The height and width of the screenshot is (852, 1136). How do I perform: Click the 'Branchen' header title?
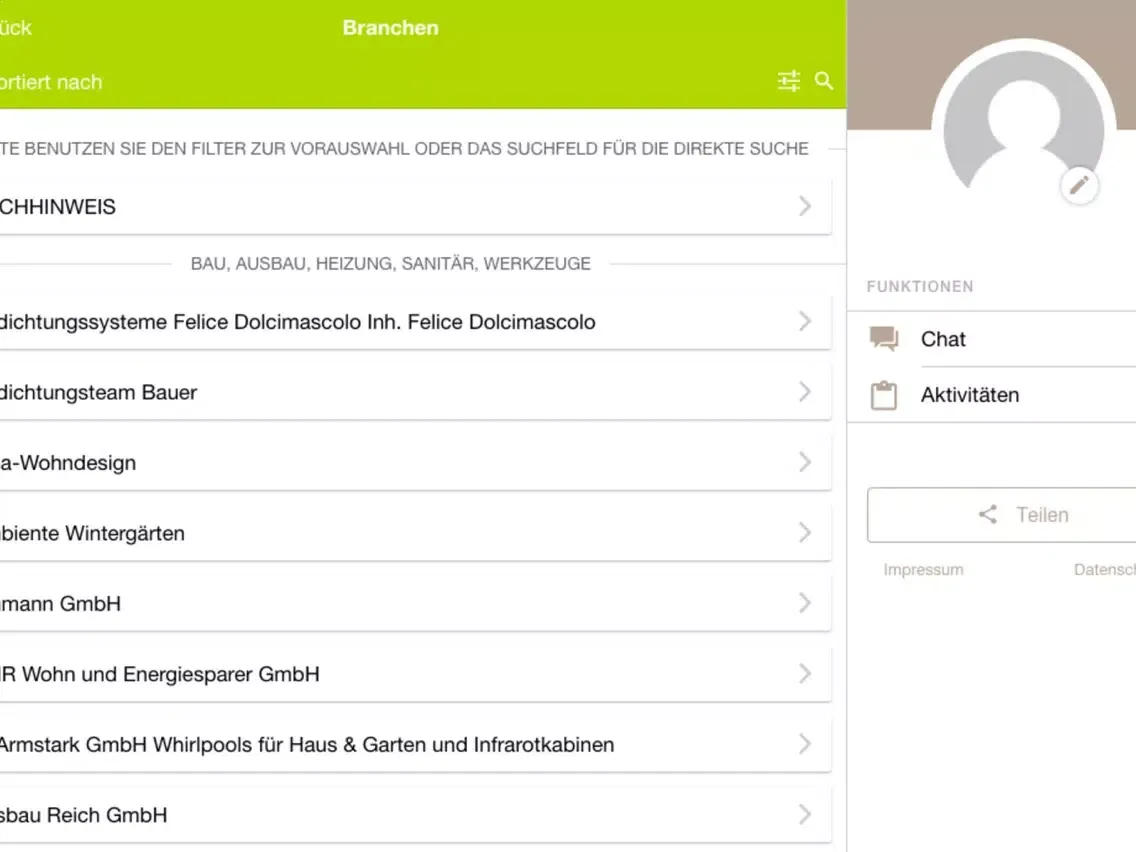click(390, 28)
